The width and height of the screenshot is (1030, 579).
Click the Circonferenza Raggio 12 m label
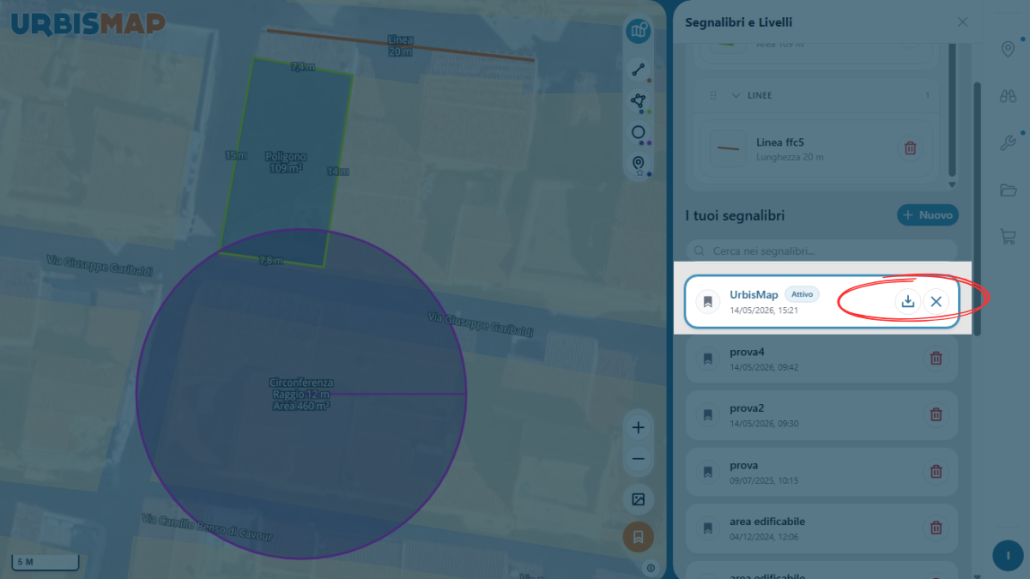tap(301, 394)
